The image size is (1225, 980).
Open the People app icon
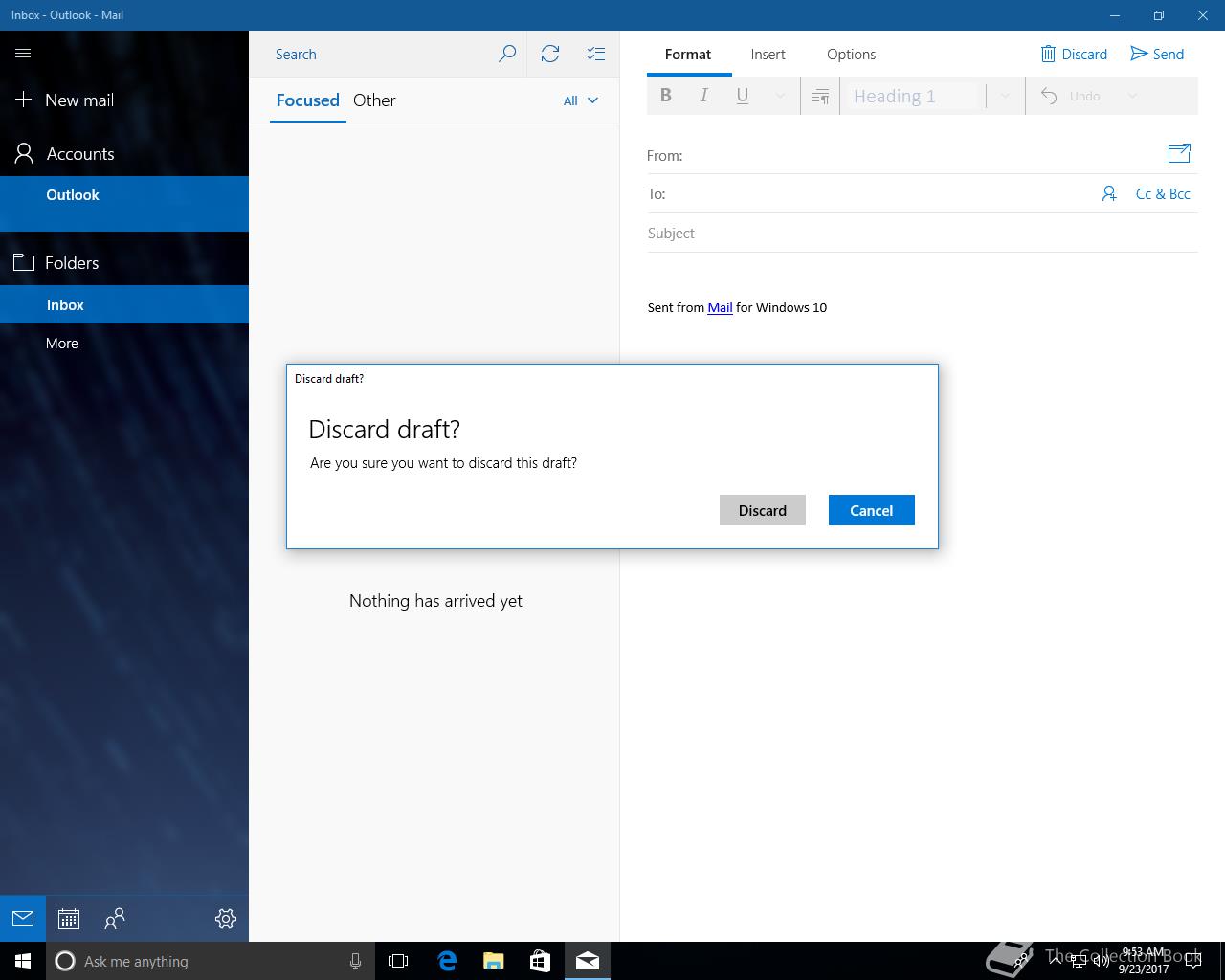(115, 919)
